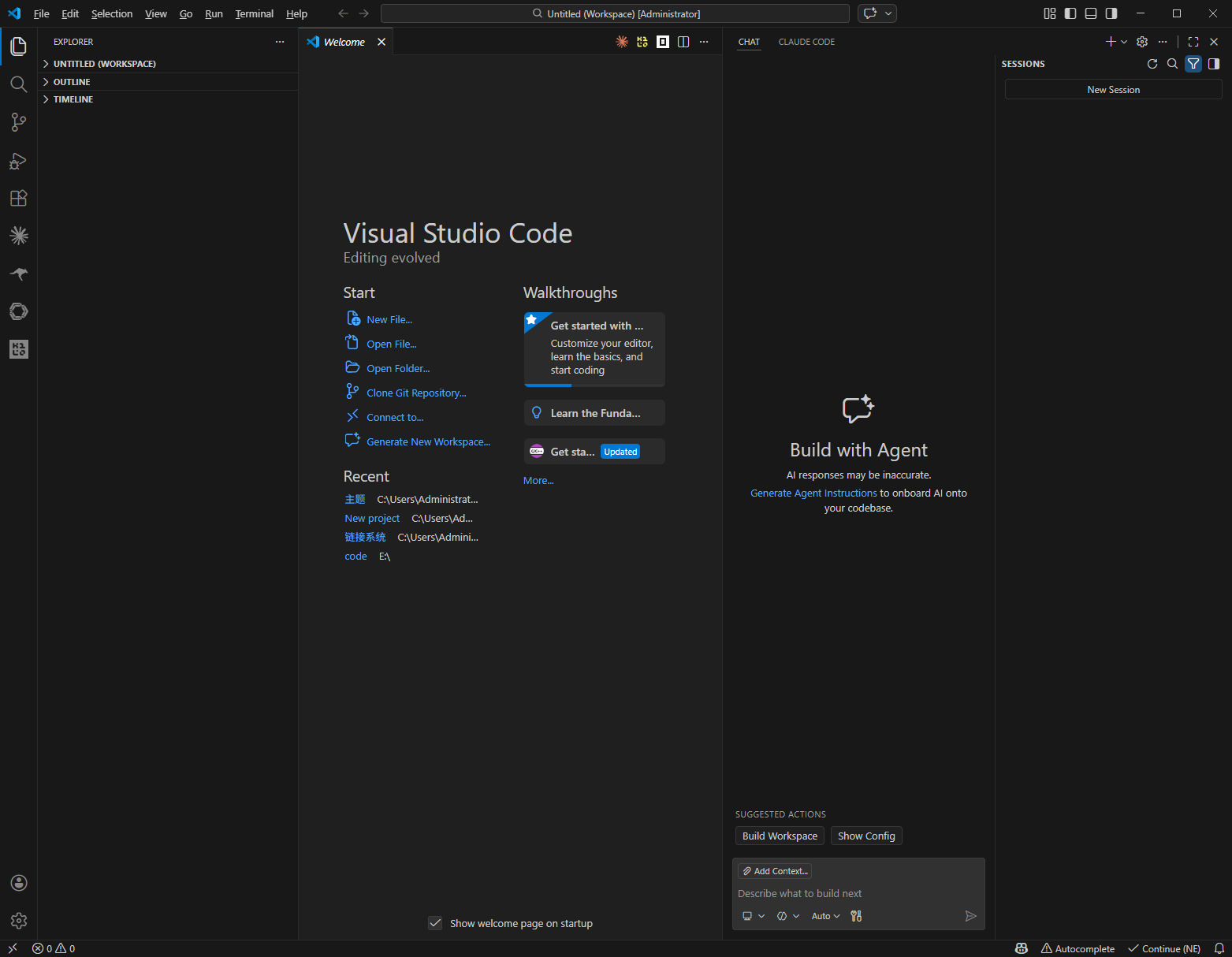Open recent folder New project
Viewport: 1232px width, 957px height.
click(372, 518)
